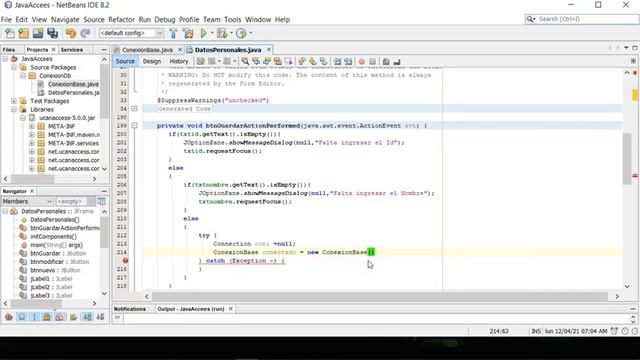
Task: Click the Previous Bookmark icon
Action: point(302,61)
